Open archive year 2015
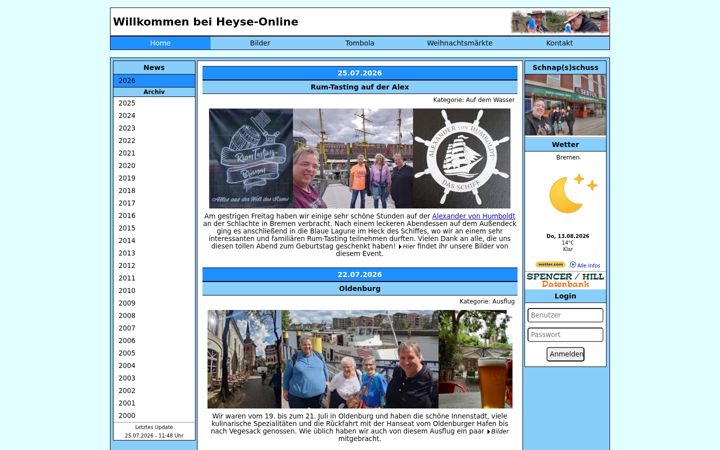This screenshot has height=450, width=720. click(154, 228)
